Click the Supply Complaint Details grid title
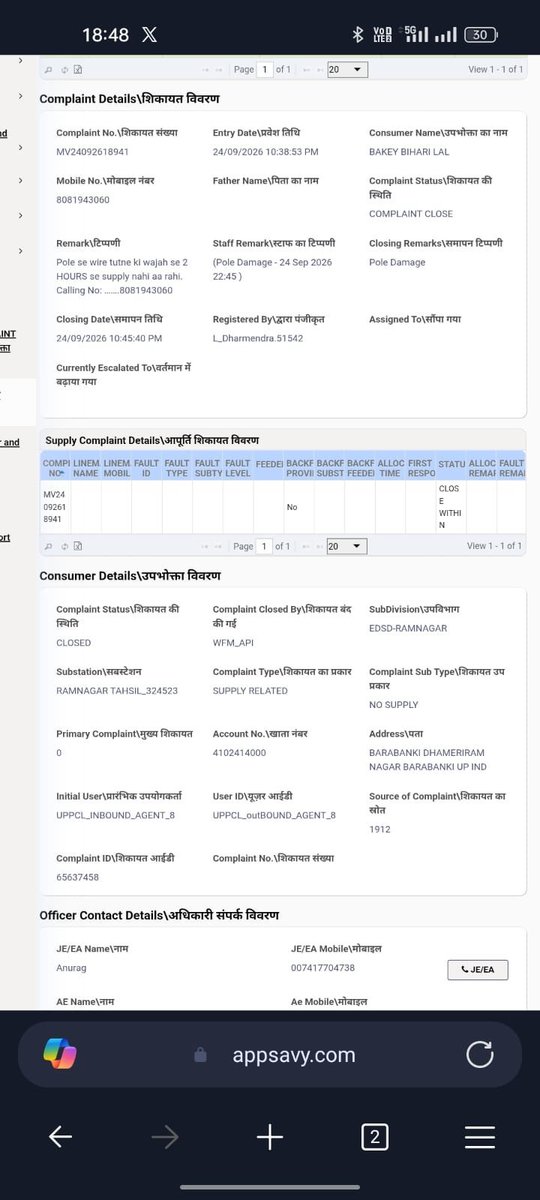 [152, 440]
